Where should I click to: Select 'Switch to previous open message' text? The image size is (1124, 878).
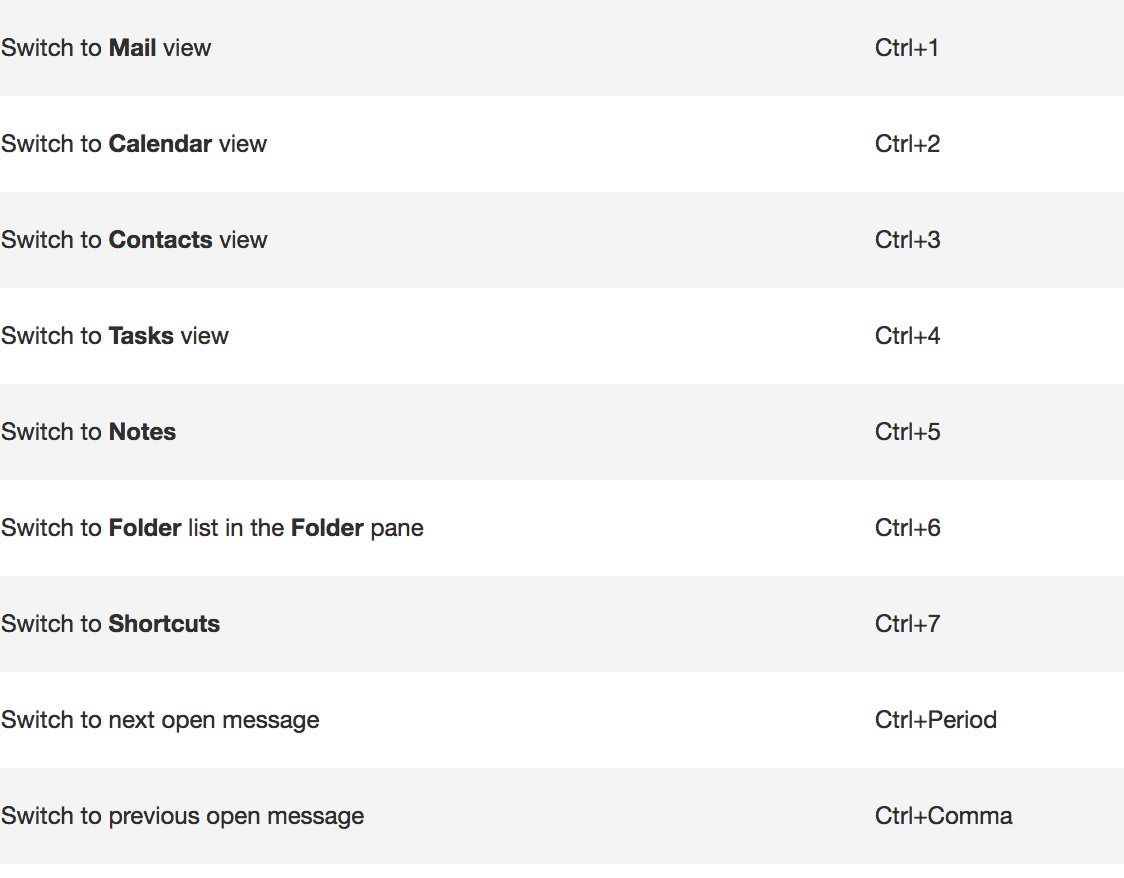tap(183, 816)
